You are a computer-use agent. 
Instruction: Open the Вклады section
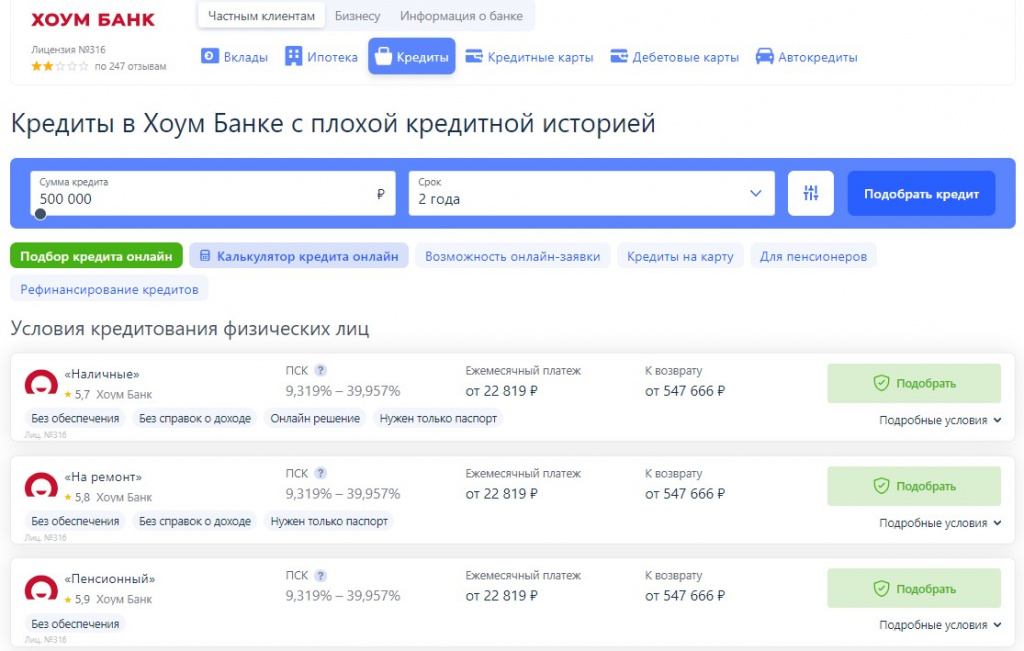tap(234, 57)
